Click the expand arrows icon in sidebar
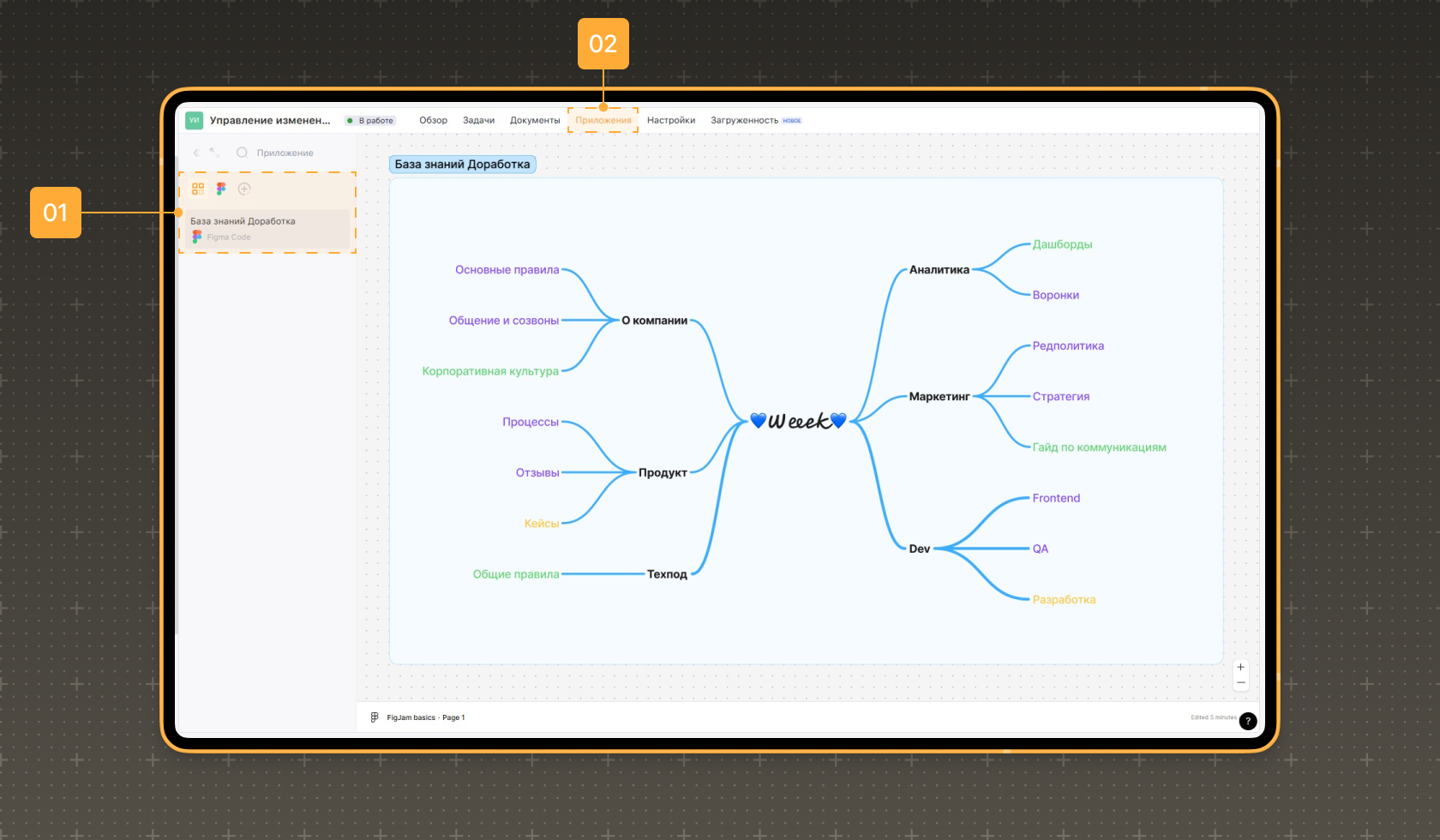The width and height of the screenshot is (1440, 840). [x=214, y=153]
